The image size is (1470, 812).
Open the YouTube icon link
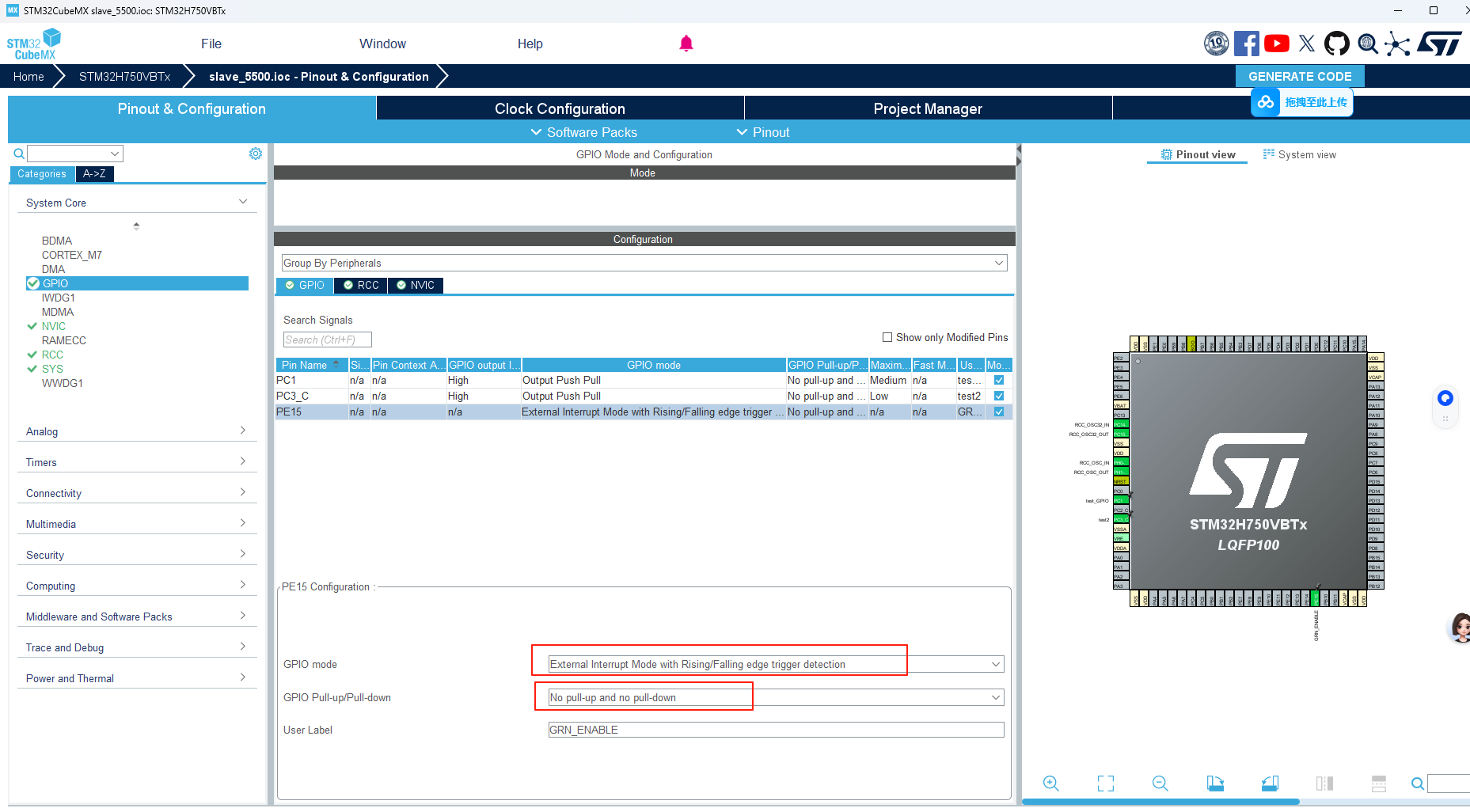1277,44
